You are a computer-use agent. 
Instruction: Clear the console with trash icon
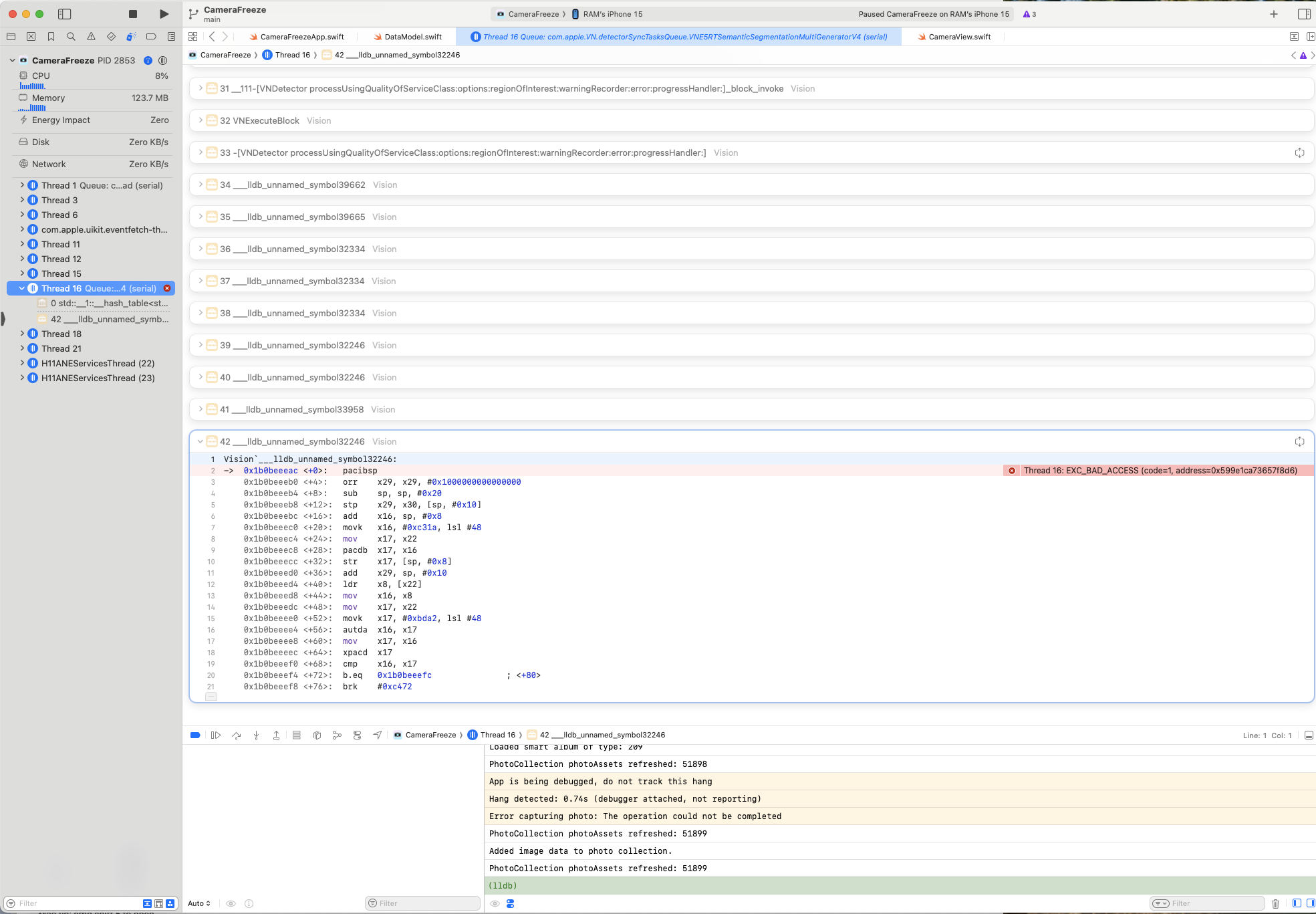[x=1275, y=903]
